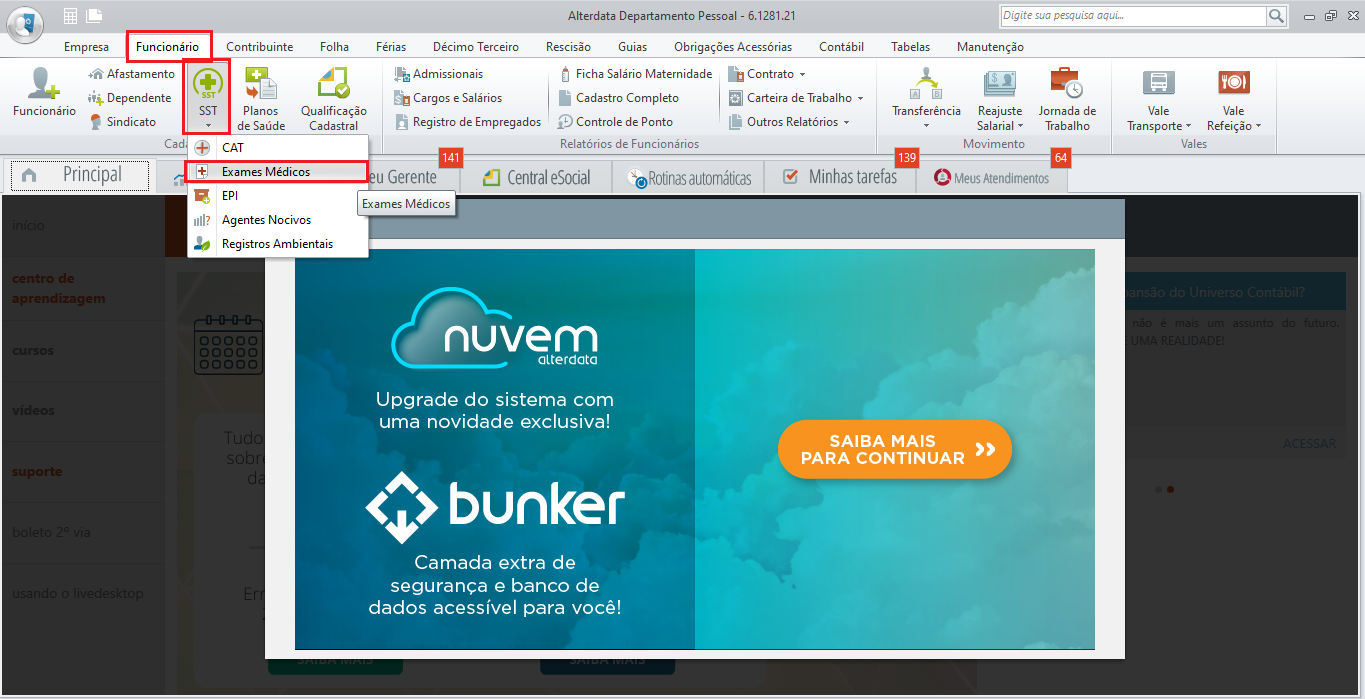This screenshot has width=1365, height=699.
Task: Open suporte in the sidebar
Action: [x=37, y=472]
